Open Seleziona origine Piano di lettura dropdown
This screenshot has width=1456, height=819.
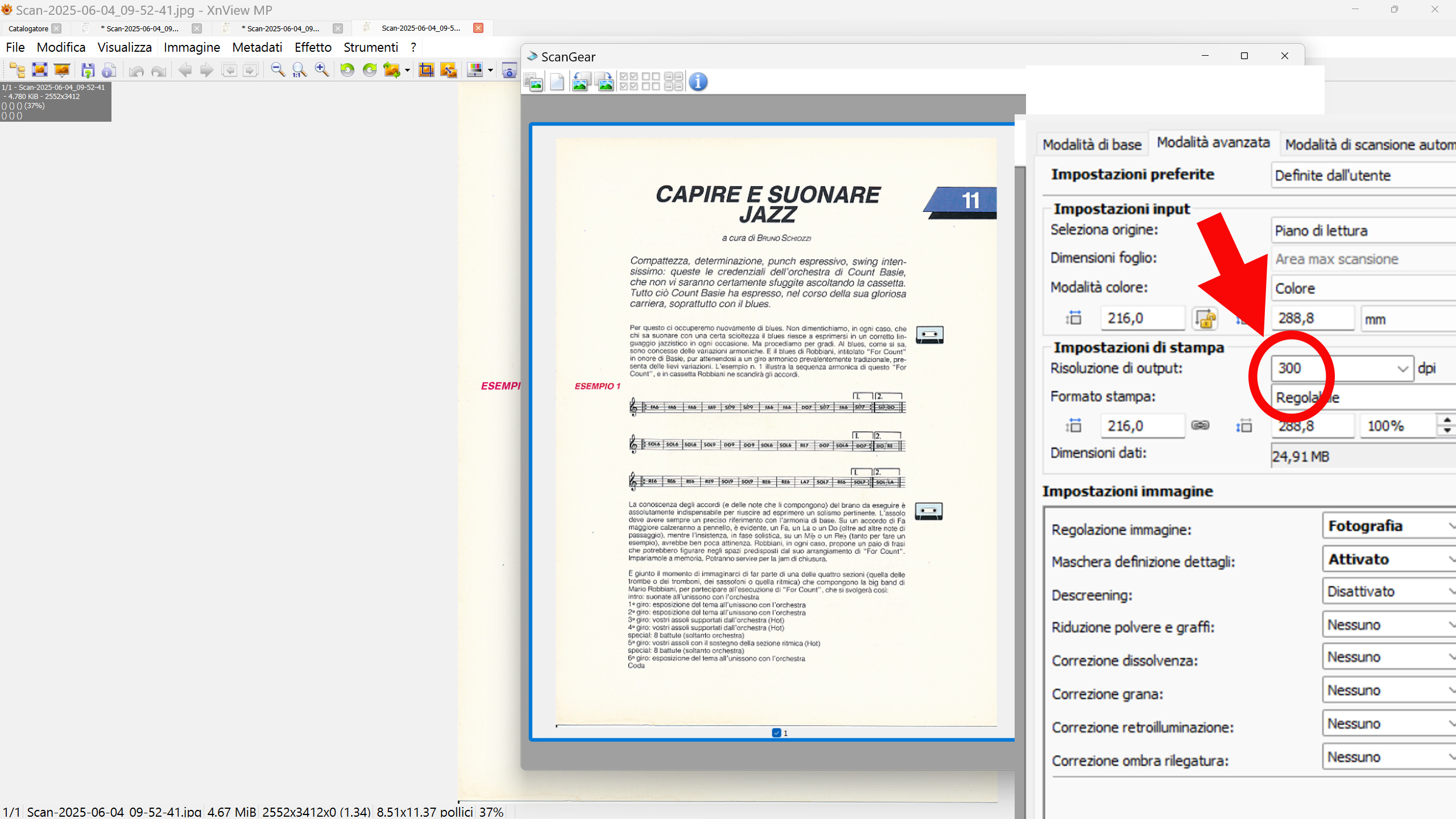pos(1363,230)
